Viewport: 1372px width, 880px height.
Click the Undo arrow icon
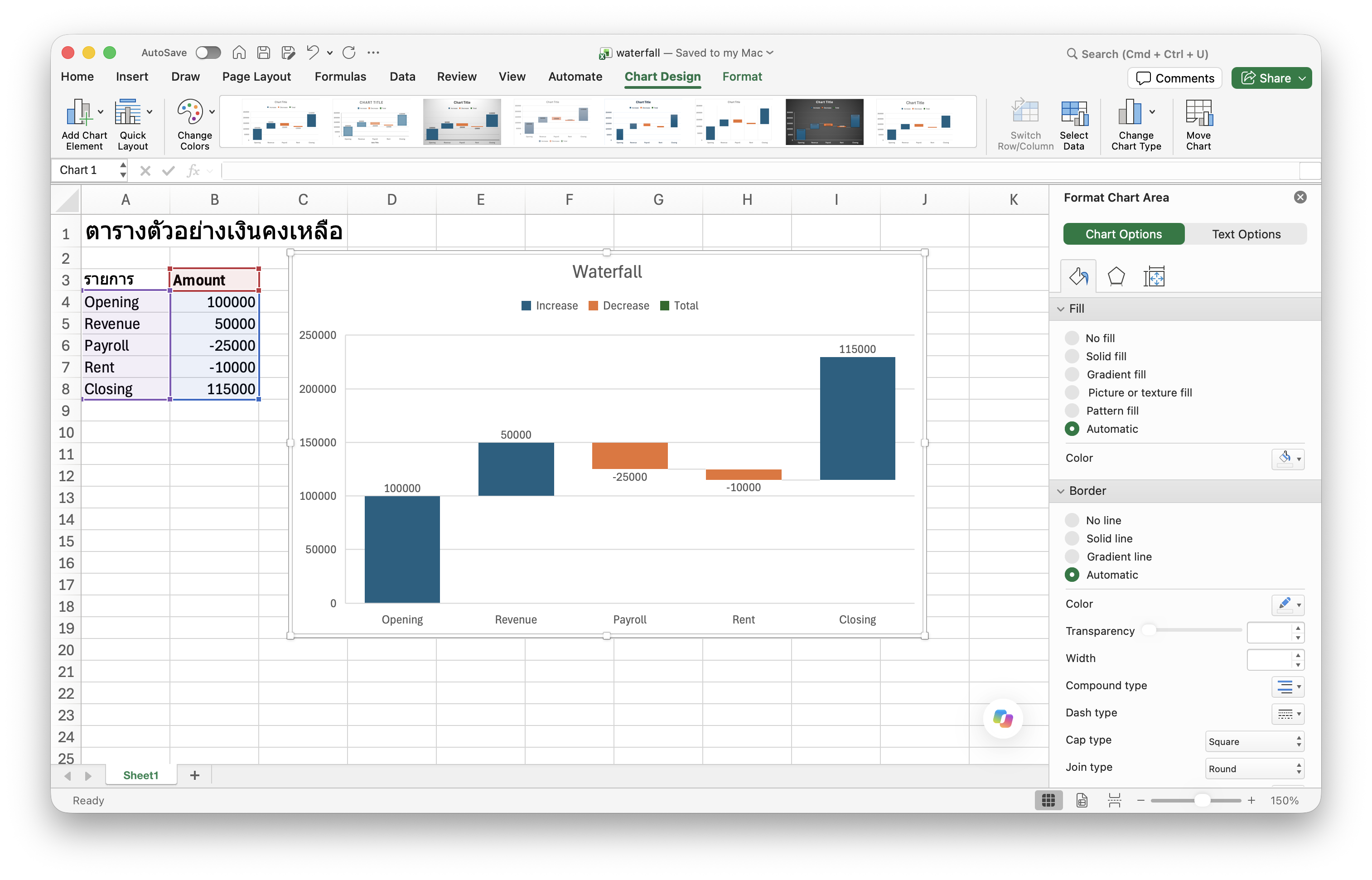point(313,53)
